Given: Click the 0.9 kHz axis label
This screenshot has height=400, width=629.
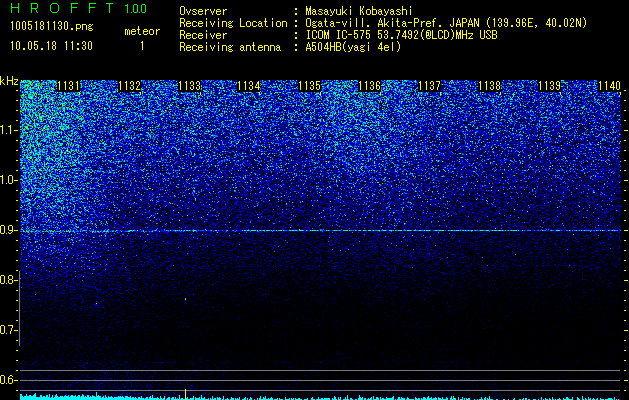Looking at the screenshot, I should [9, 230].
